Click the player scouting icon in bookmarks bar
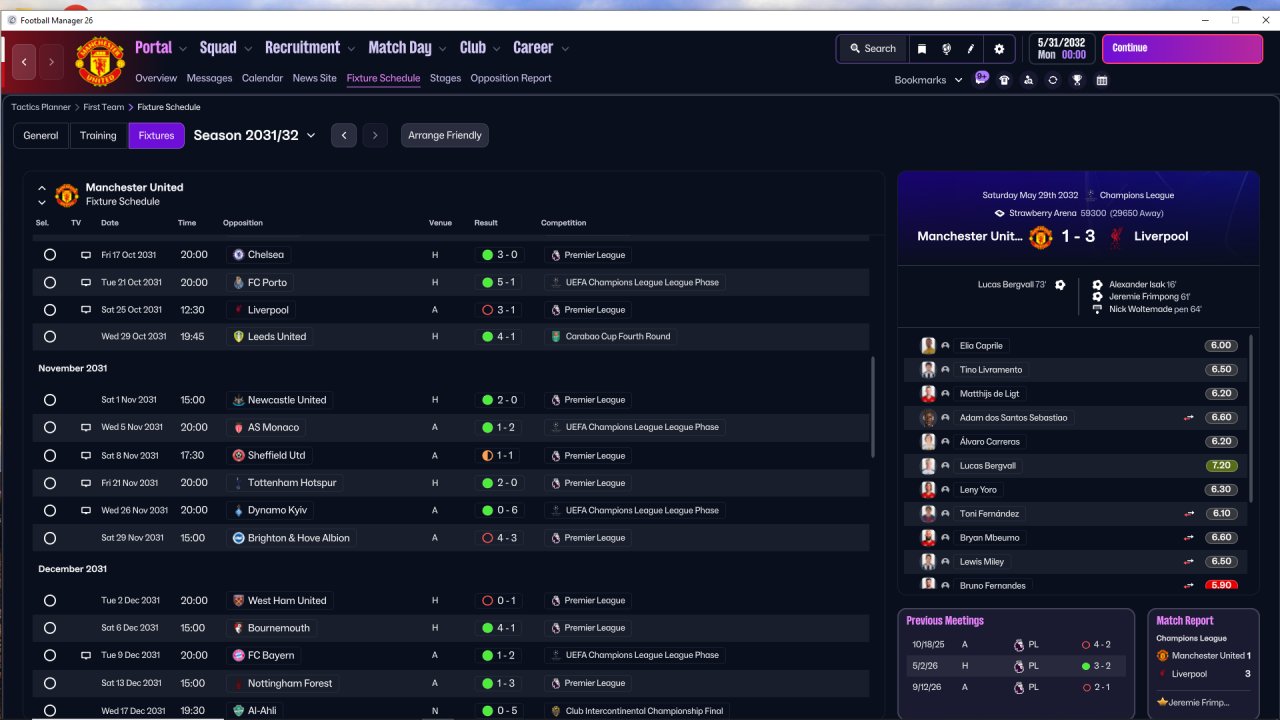 point(1028,80)
